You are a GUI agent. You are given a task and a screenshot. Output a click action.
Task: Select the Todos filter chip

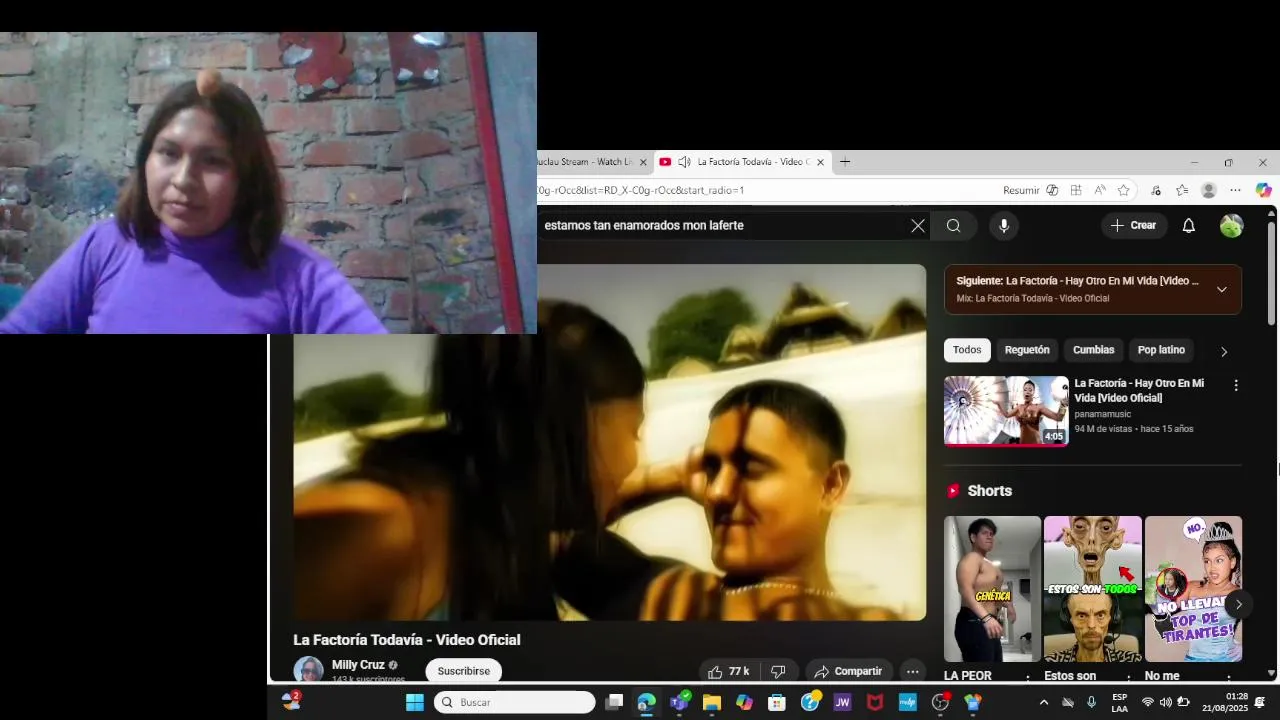(967, 350)
